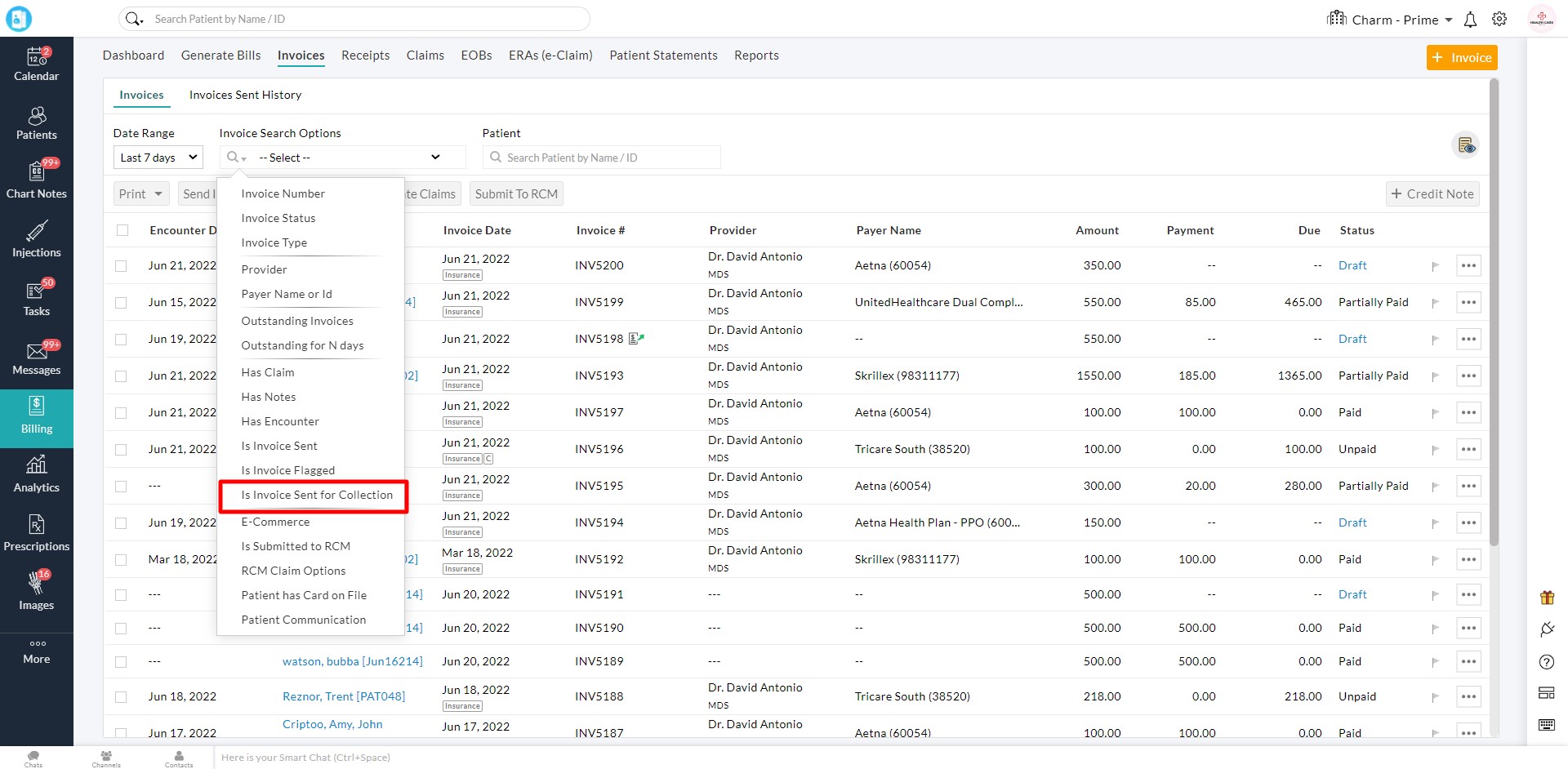
Task: Select Is Invoice Sent for Collection menu option
Action: [x=315, y=495]
